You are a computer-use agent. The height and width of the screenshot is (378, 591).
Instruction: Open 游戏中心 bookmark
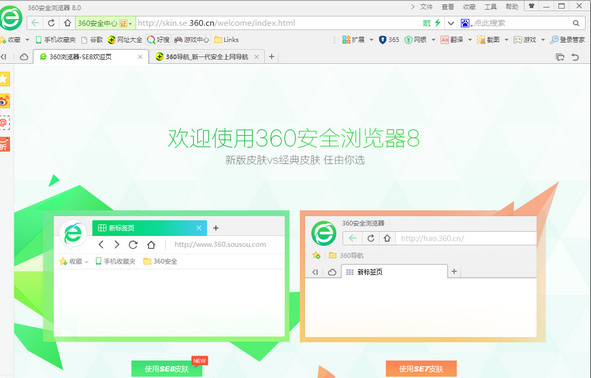191,40
